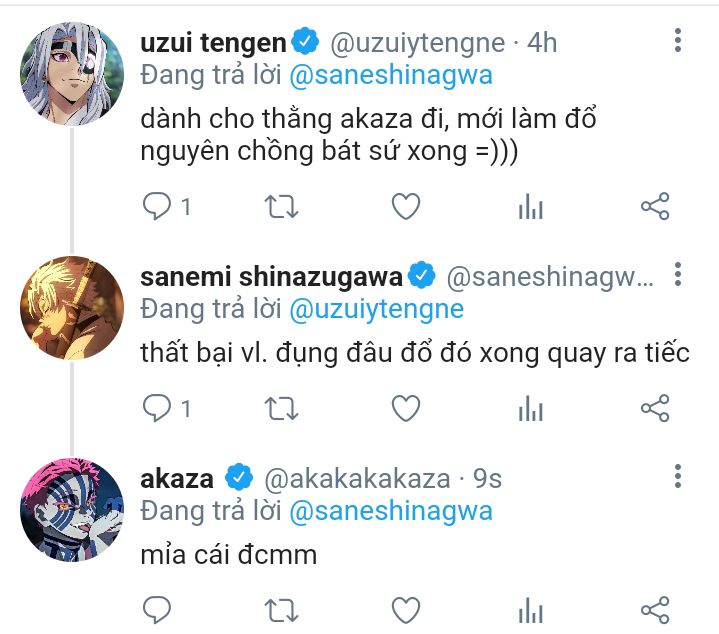Reply to akaza's tweet

click(x=158, y=609)
